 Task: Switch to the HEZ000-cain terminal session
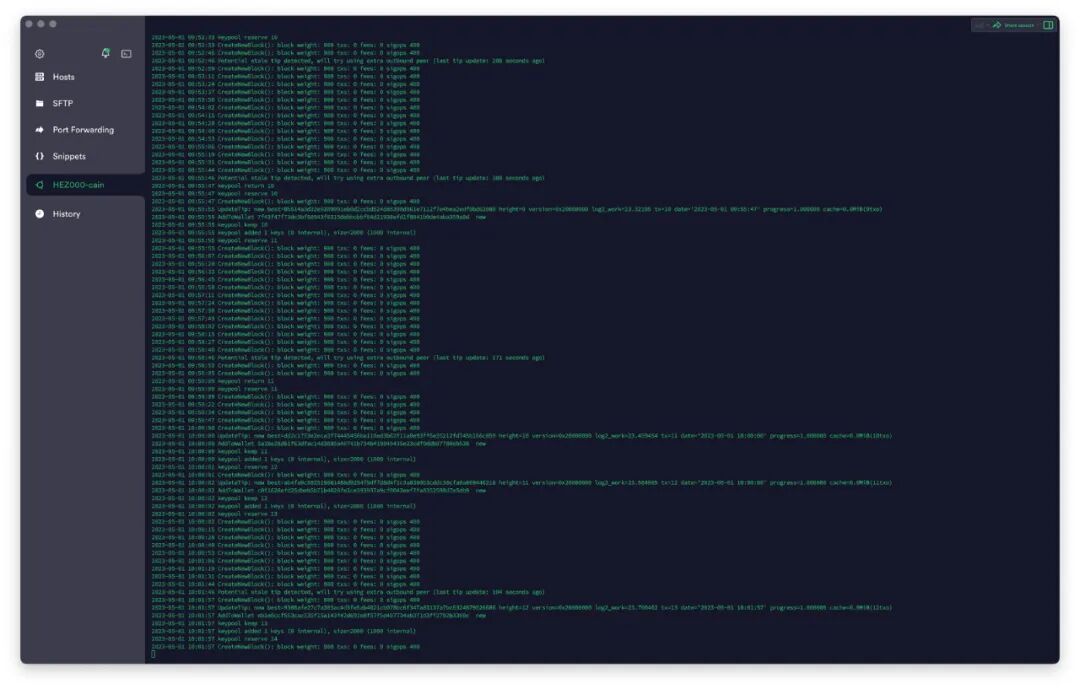[x=85, y=185]
